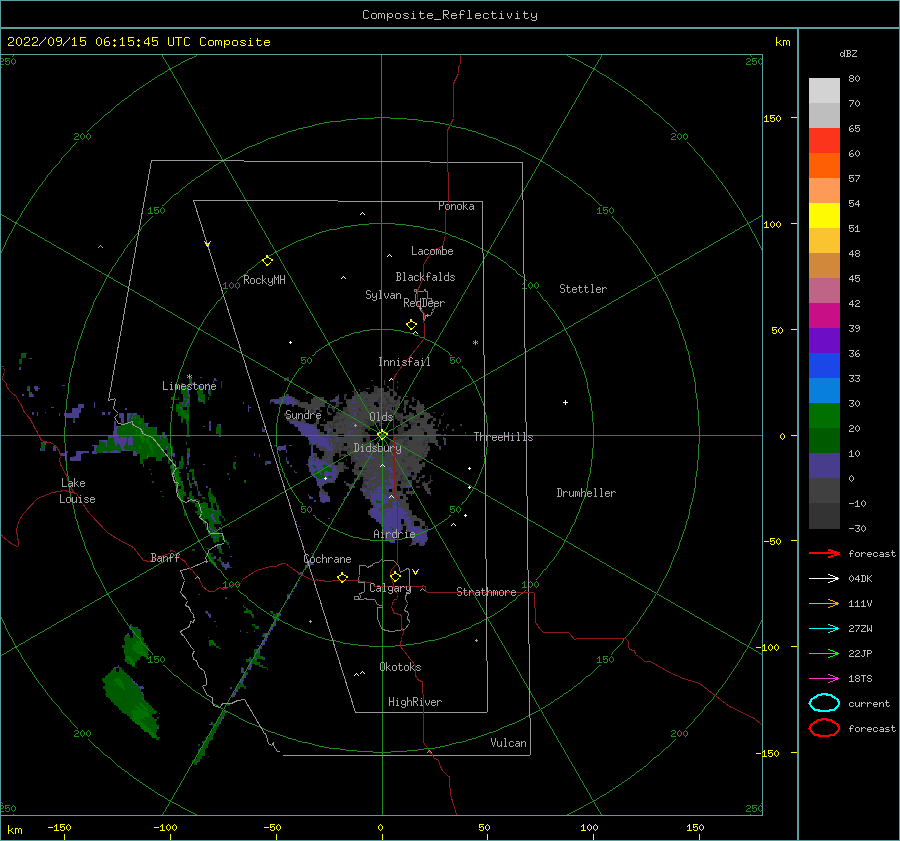Click the yellow diamond marker below RedDeer
The width and height of the screenshot is (900, 841).
click(x=412, y=324)
